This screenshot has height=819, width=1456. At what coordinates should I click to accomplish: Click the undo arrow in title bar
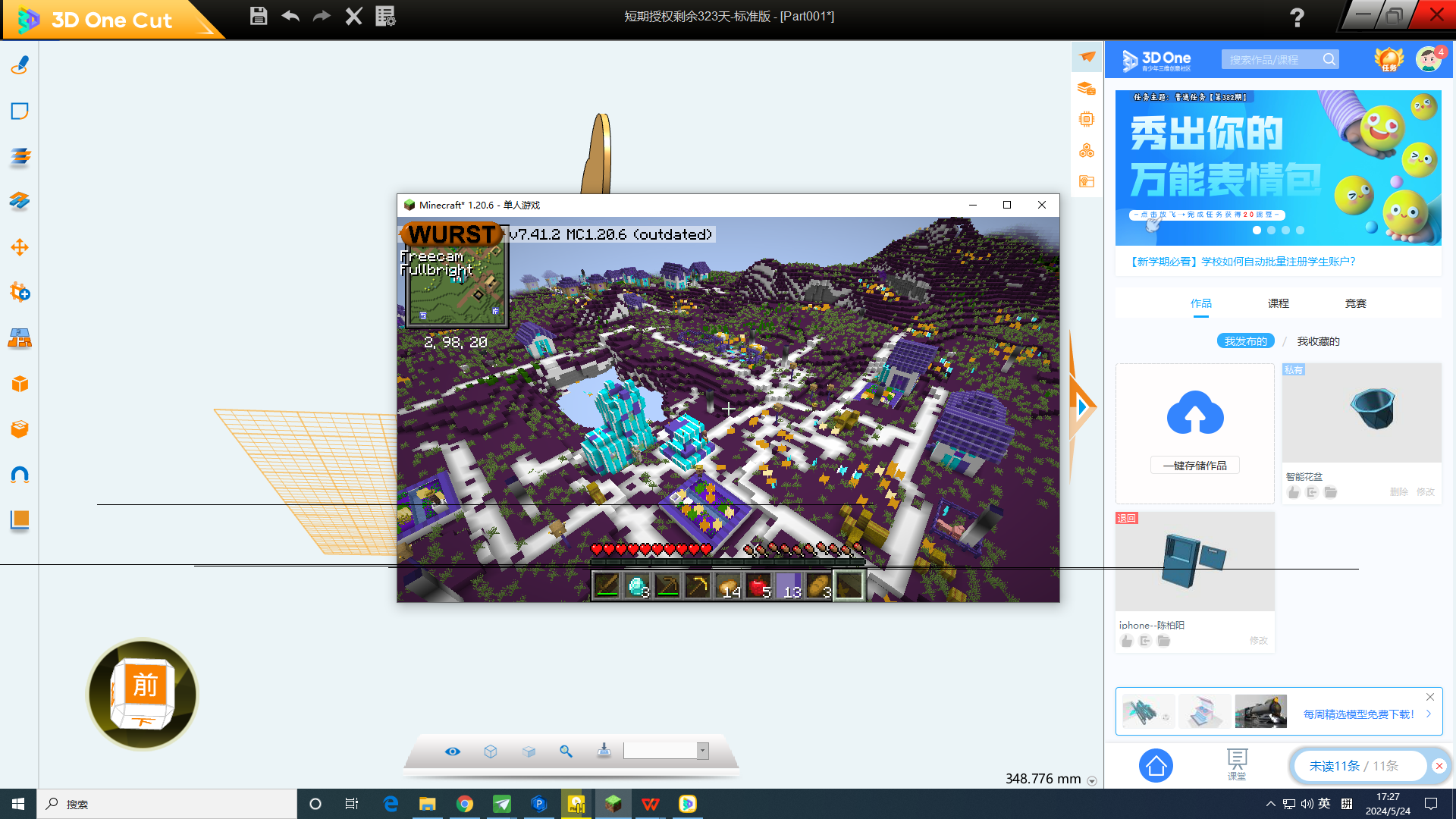[x=290, y=16]
